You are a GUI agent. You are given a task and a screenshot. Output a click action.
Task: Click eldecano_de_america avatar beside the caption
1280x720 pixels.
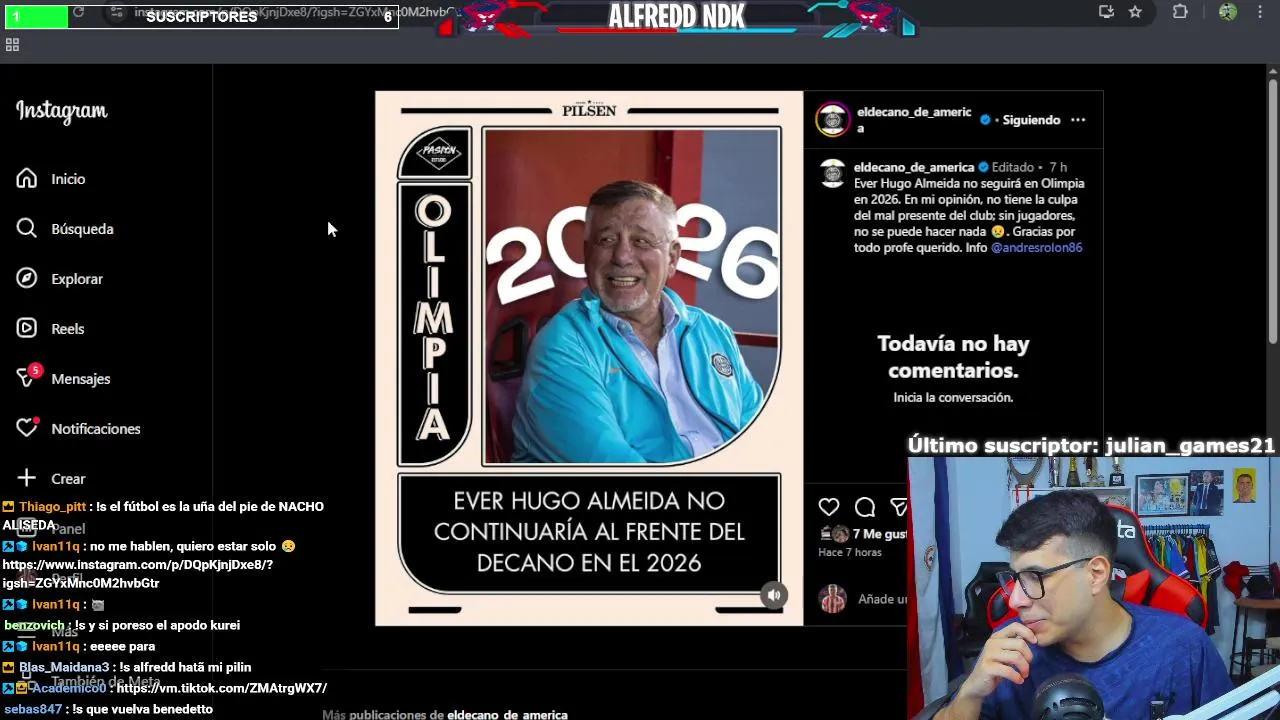pyautogui.click(x=833, y=173)
